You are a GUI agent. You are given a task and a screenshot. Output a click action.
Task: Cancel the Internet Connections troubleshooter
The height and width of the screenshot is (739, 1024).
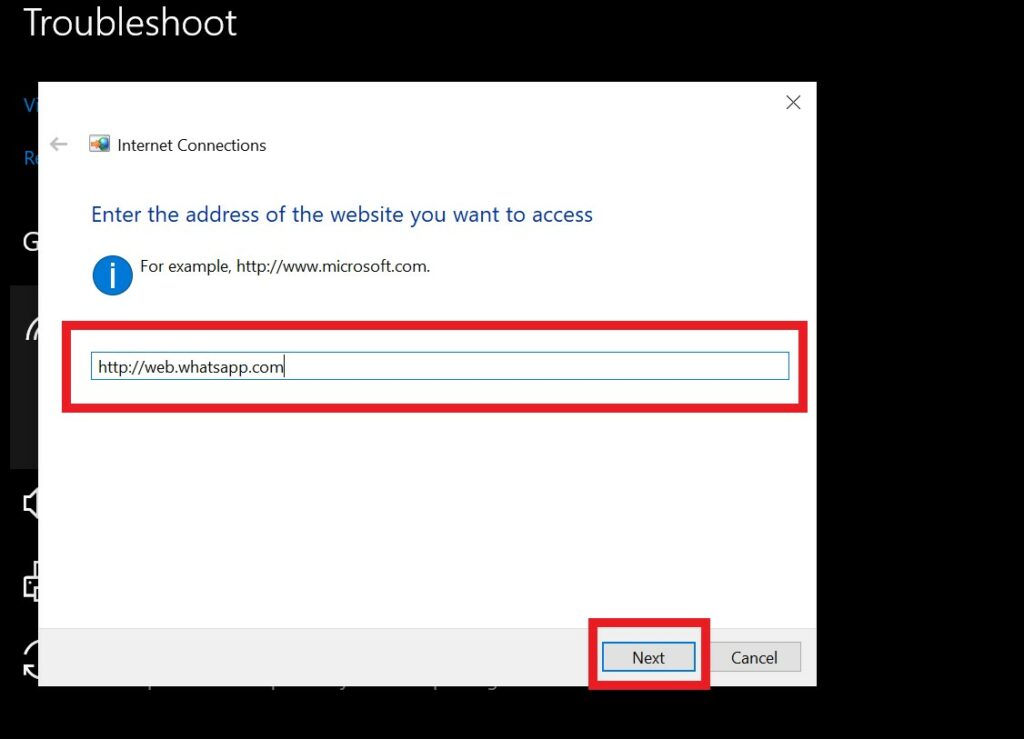754,657
